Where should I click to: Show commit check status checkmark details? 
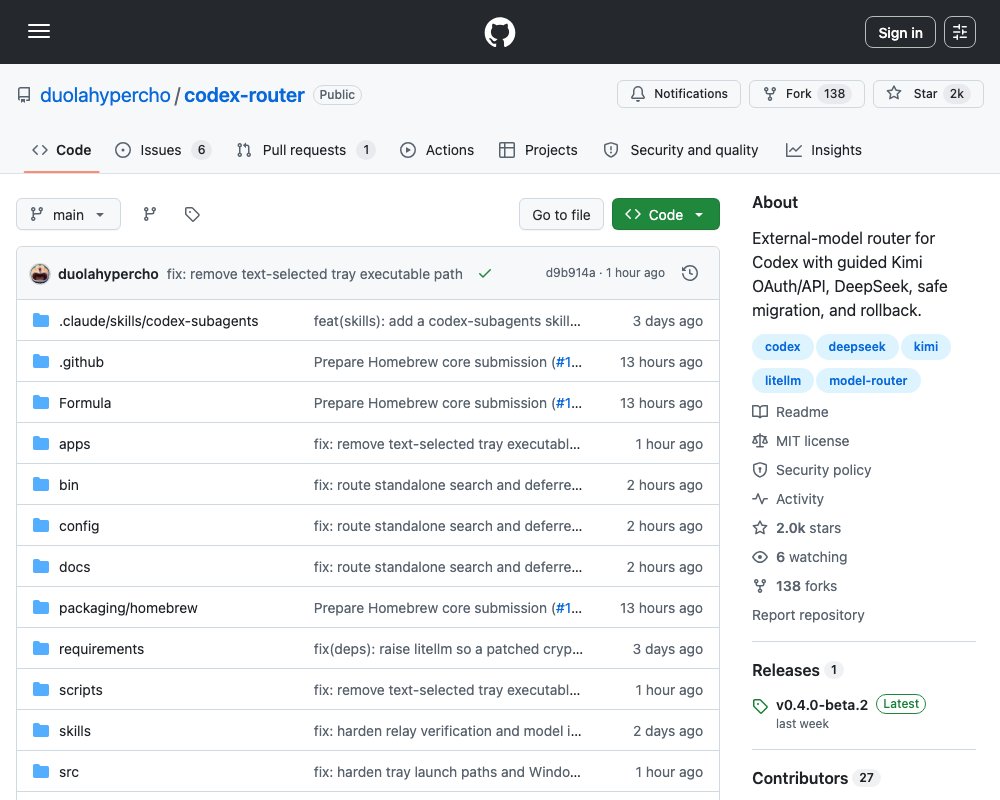[x=485, y=274]
